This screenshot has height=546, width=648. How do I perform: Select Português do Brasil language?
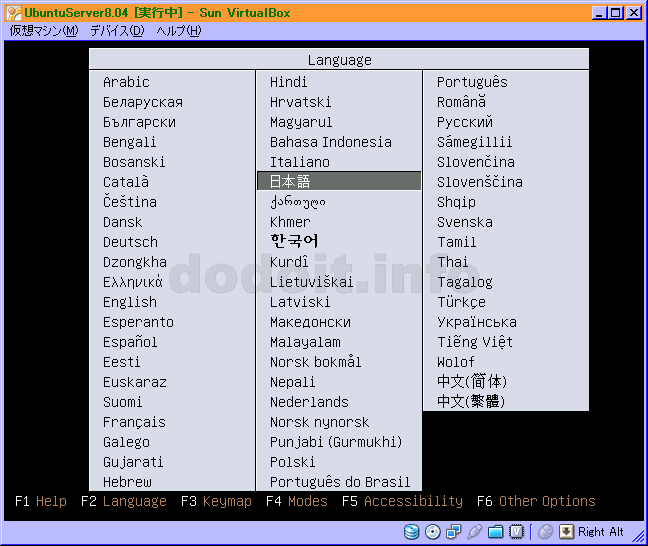pos(340,482)
